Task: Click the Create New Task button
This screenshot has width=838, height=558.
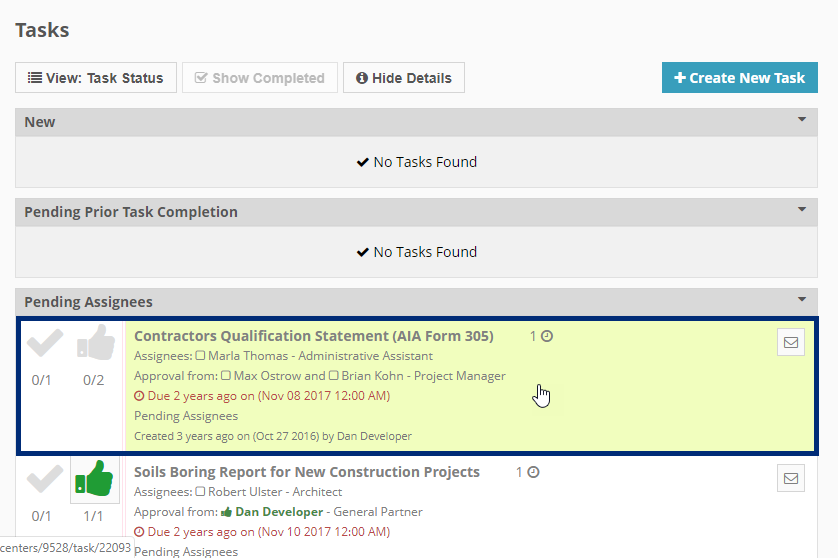Action: click(x=740, y=78)
